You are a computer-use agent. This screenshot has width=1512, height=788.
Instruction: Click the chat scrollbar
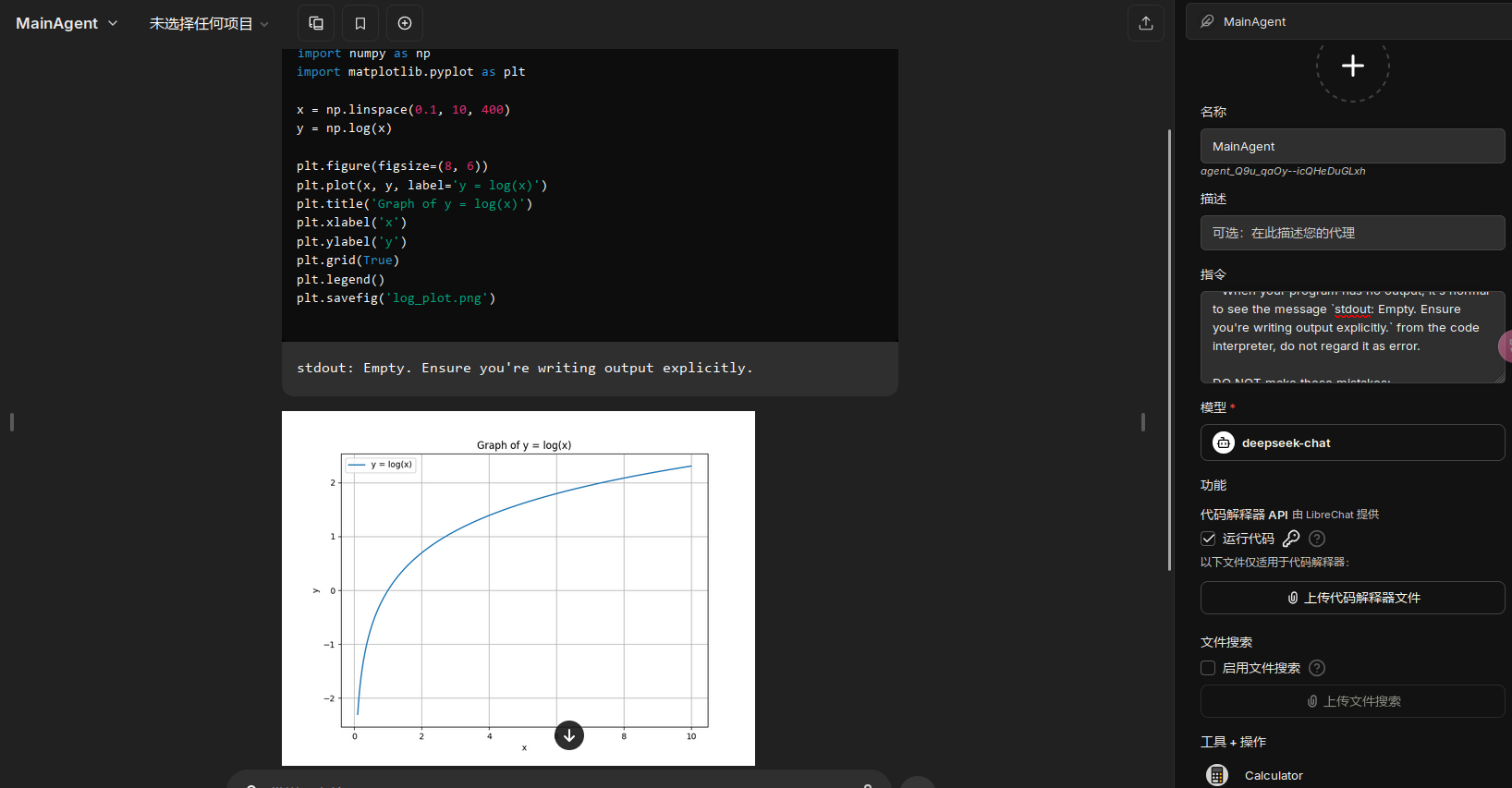(1170, 349)
